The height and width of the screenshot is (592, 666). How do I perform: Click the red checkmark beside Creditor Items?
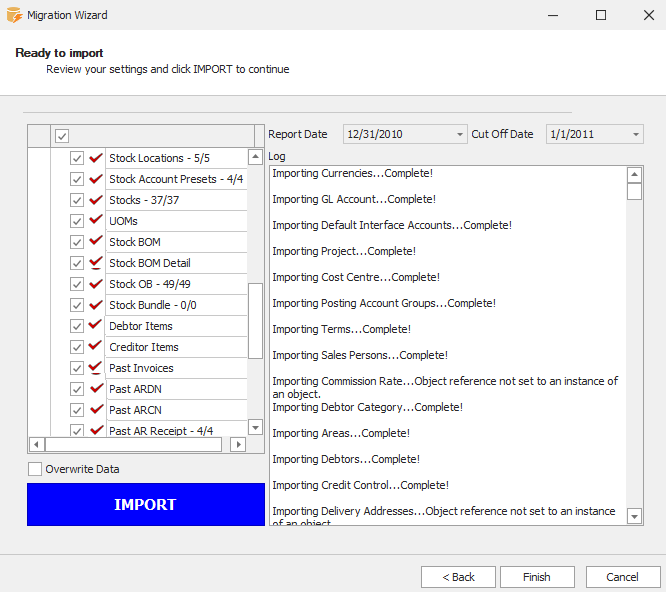point(96,346)
